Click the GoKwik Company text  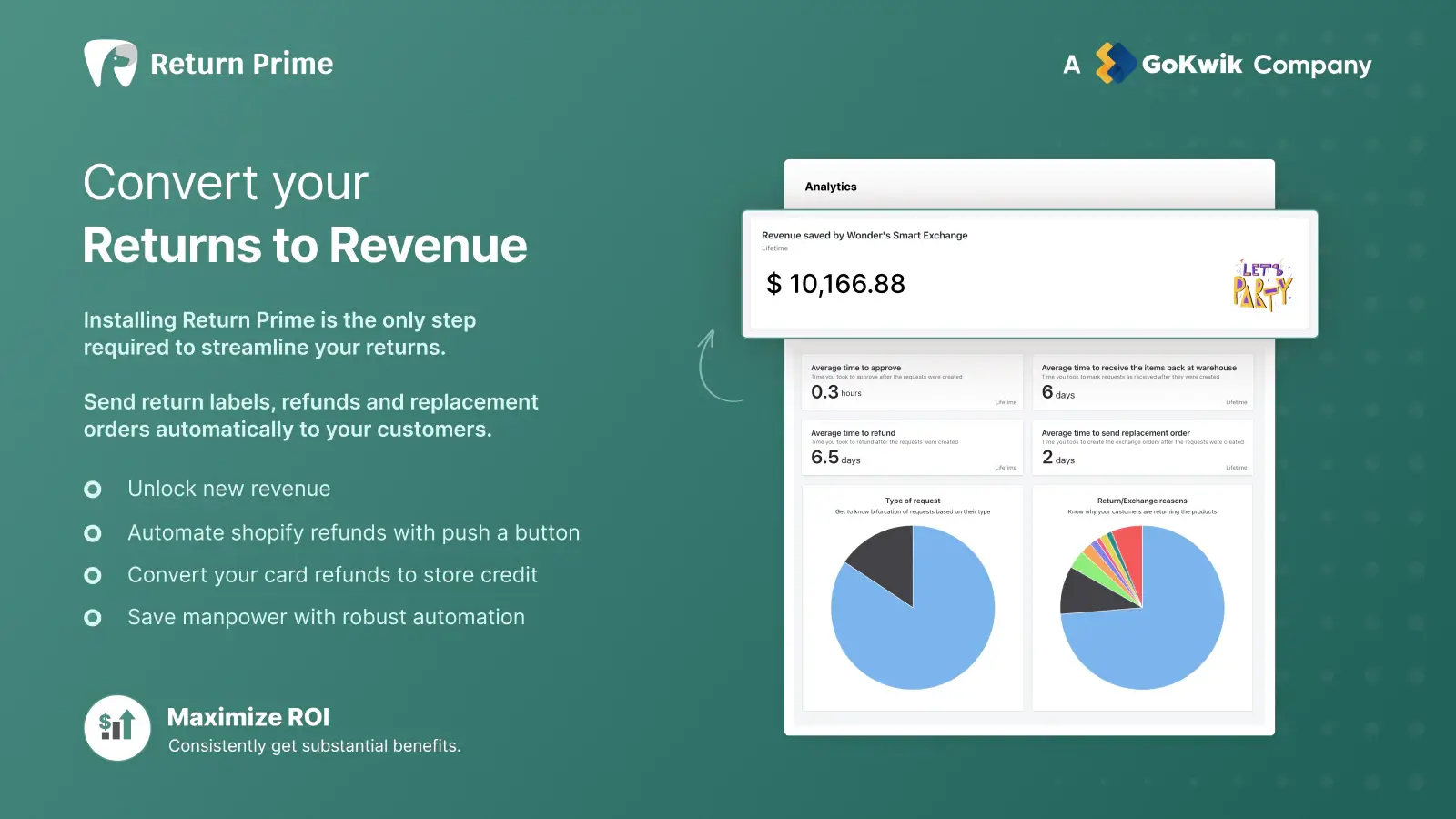click(x=1256, y=65)
